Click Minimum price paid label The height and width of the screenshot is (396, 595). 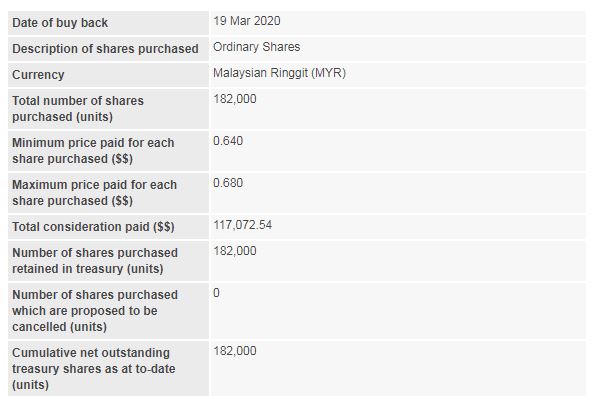point(93,151)
